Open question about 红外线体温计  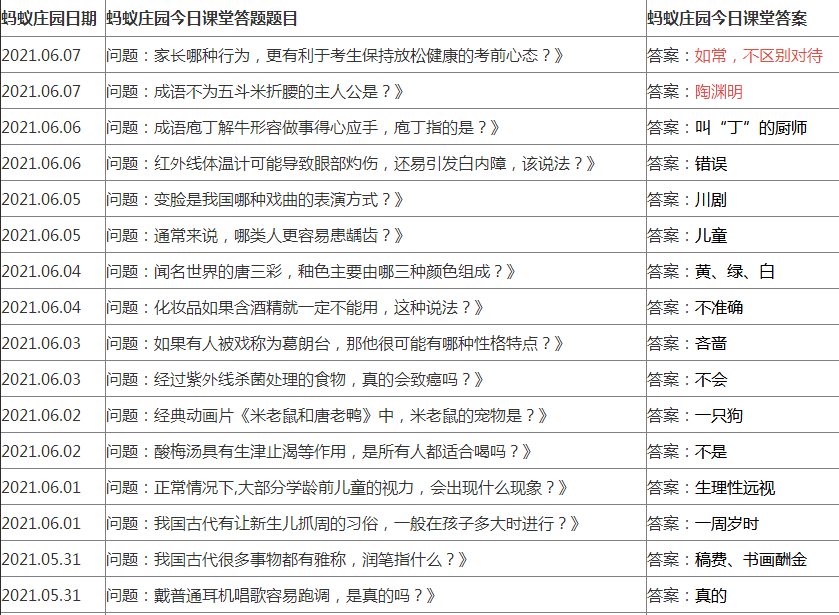pos(351,163)
